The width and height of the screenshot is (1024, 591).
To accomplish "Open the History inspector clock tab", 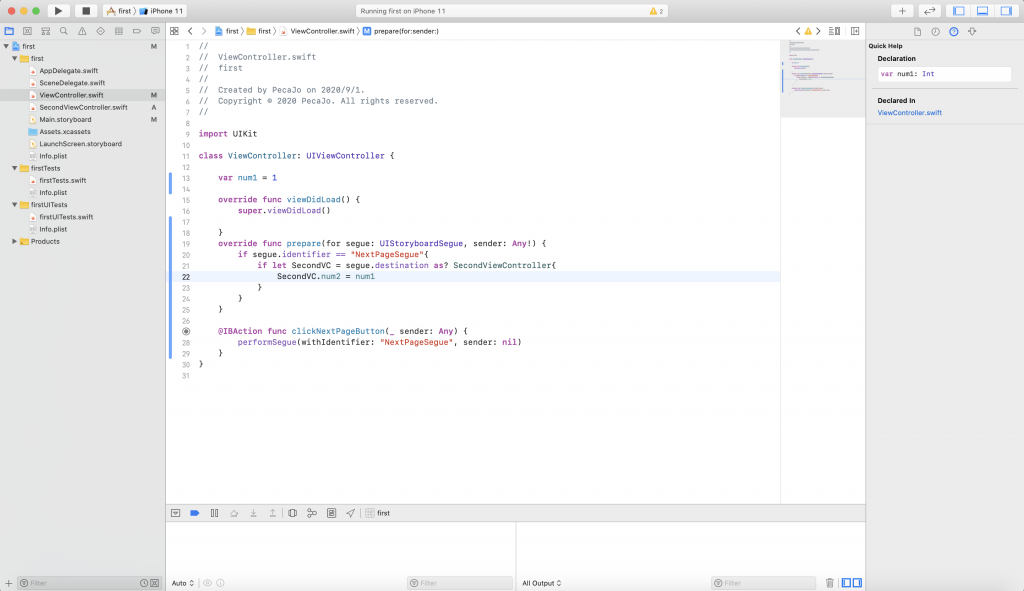I will tap(936, 31).
